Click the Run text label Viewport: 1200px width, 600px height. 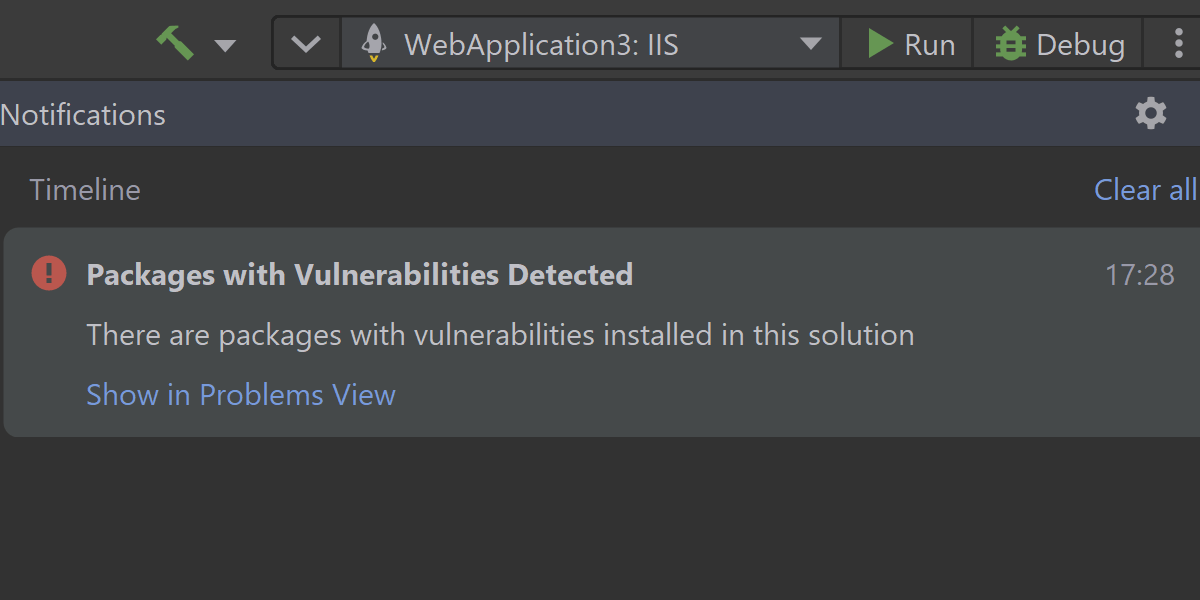point(930,45)
